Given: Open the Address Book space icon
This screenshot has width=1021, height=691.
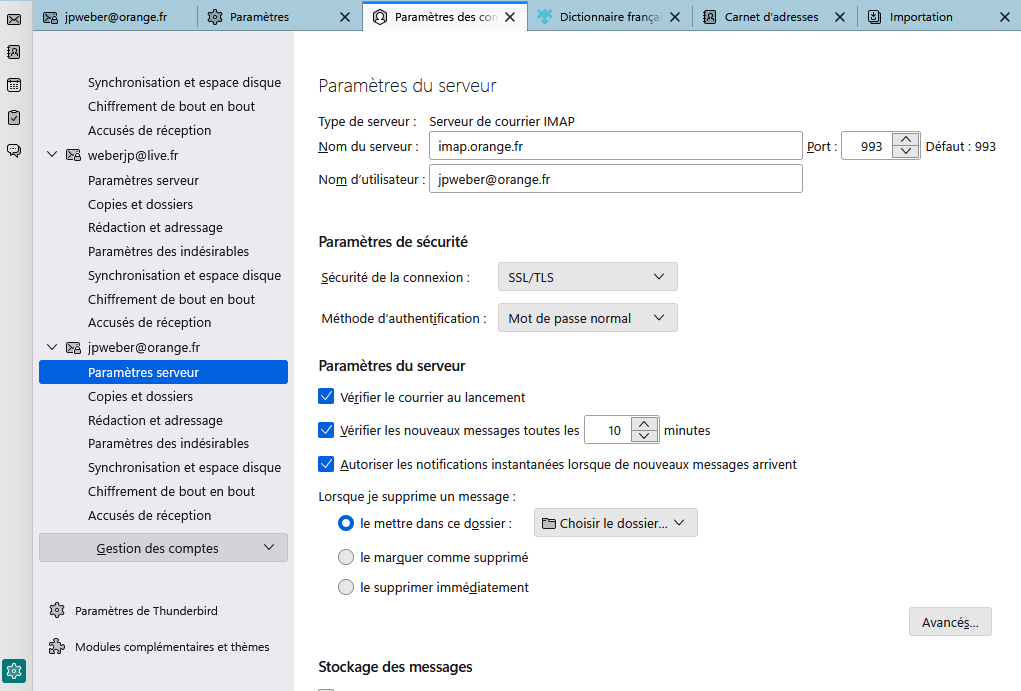Looking at the screenshot, I should click(x=14, y=52).
